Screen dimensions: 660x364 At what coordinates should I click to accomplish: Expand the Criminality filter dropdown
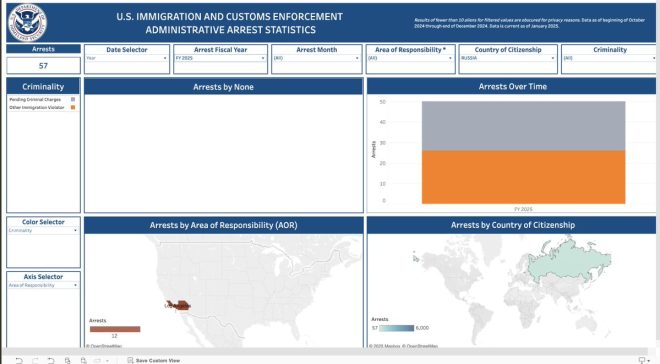tap(609, 58)
